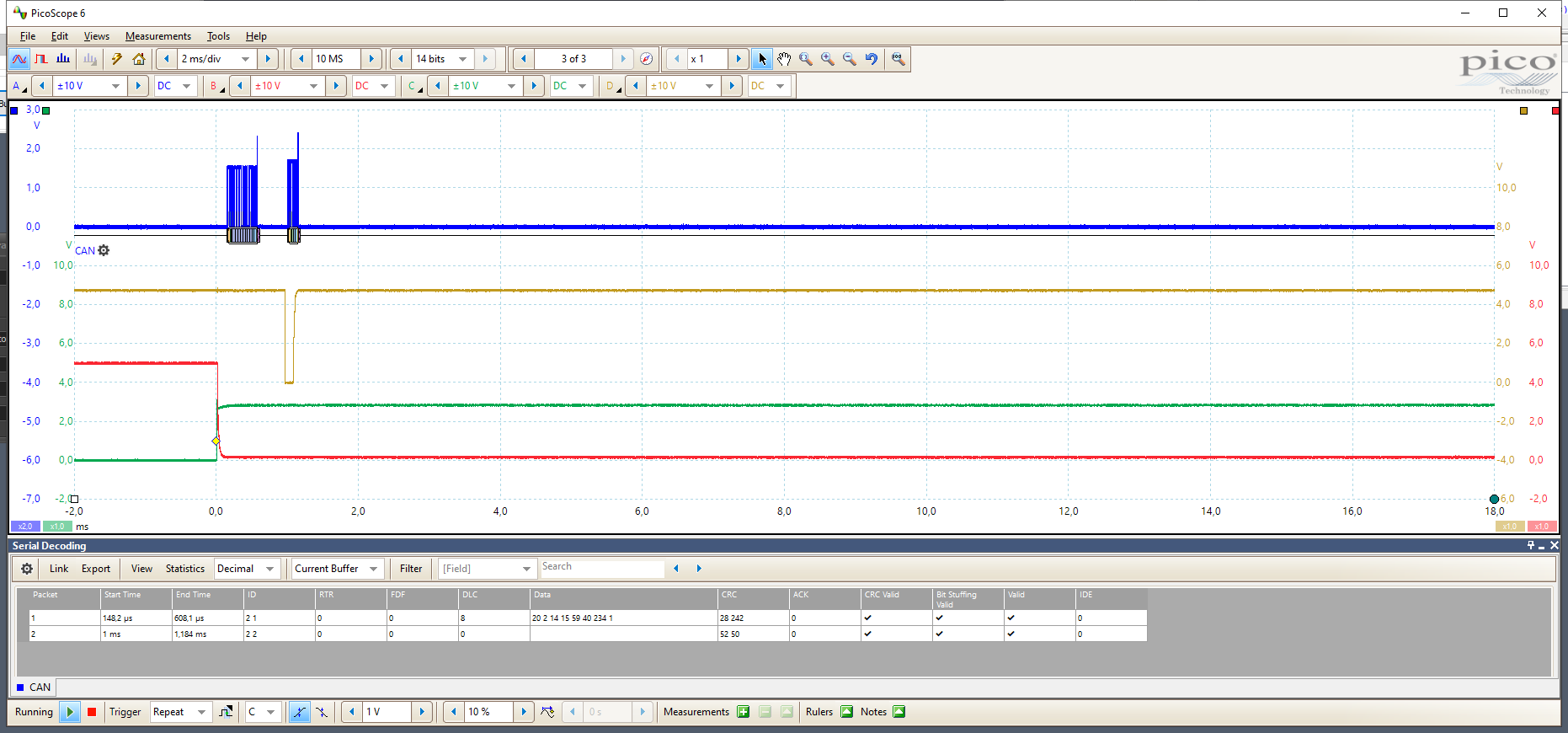This screenshot has height=733, width=1568.
Task: Select rising edge trigger icon
Action: 299,712
